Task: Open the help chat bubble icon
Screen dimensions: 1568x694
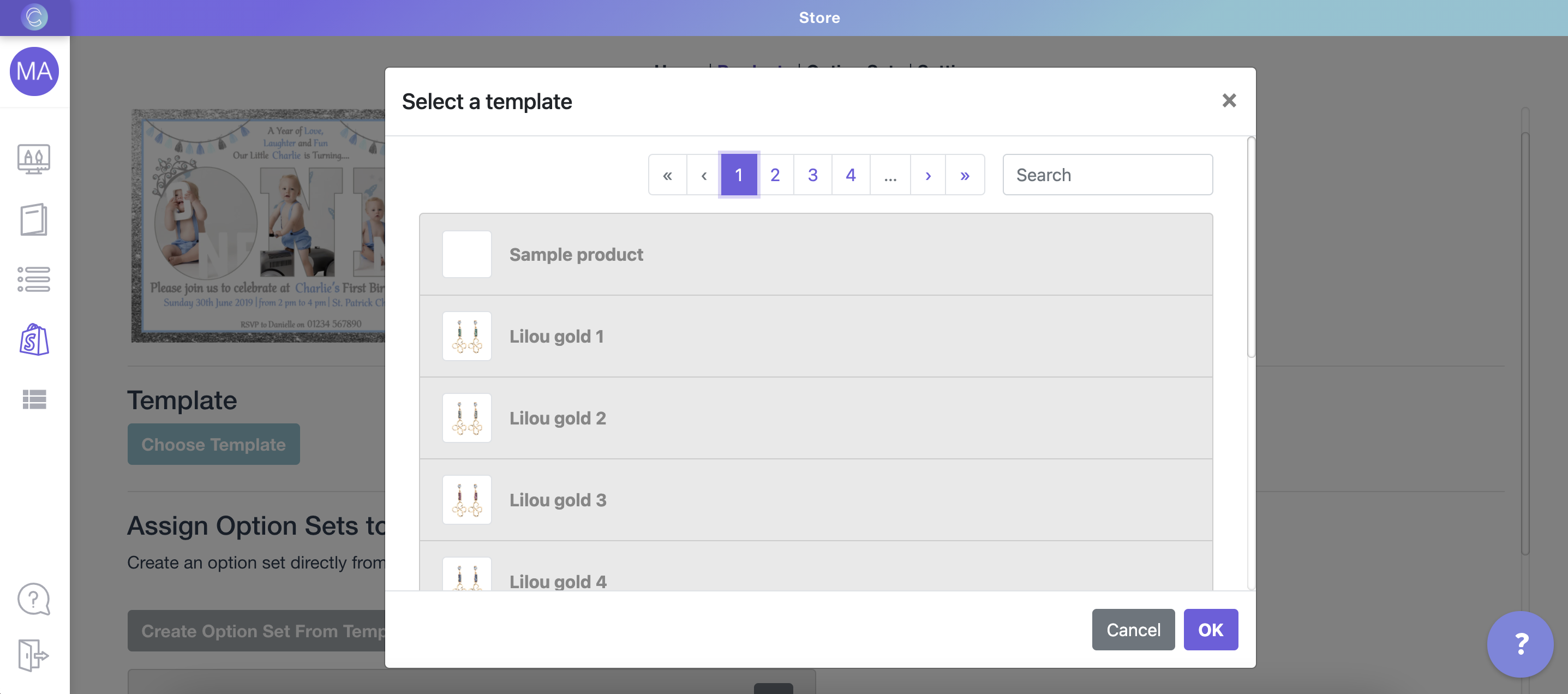Action: (34, 599)
